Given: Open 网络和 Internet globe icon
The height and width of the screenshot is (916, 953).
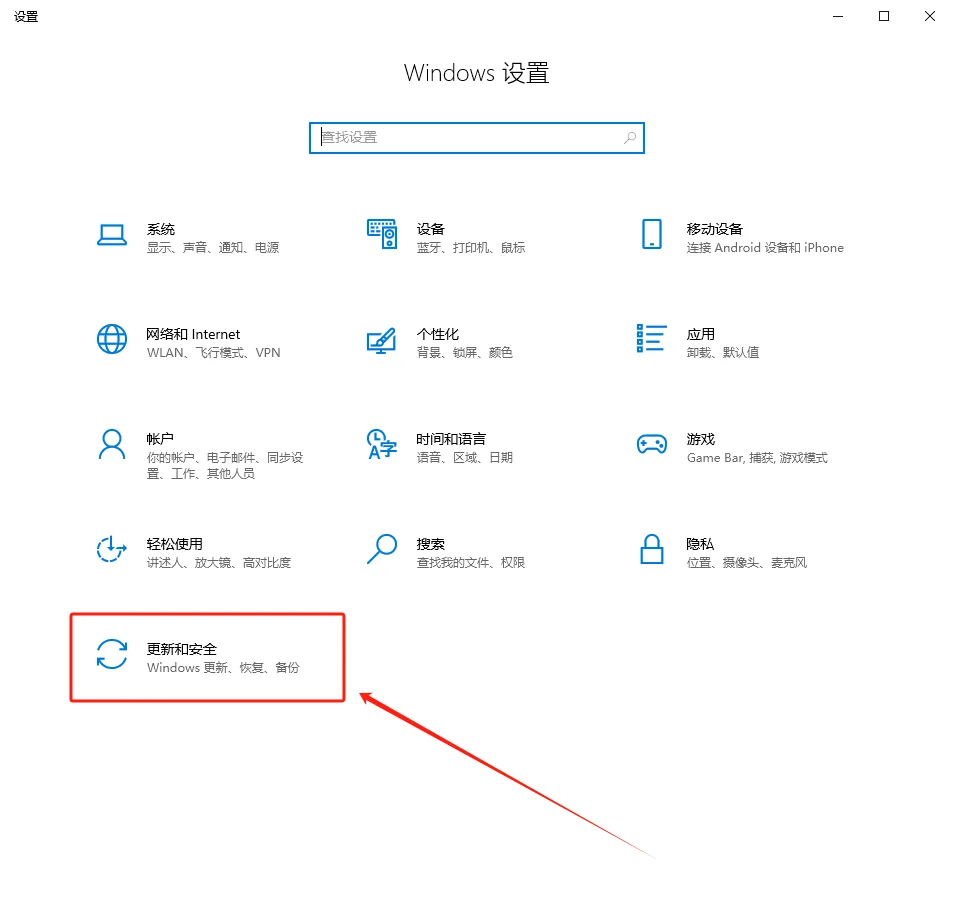Looking at the screenshot, I should tap(111, 340).
